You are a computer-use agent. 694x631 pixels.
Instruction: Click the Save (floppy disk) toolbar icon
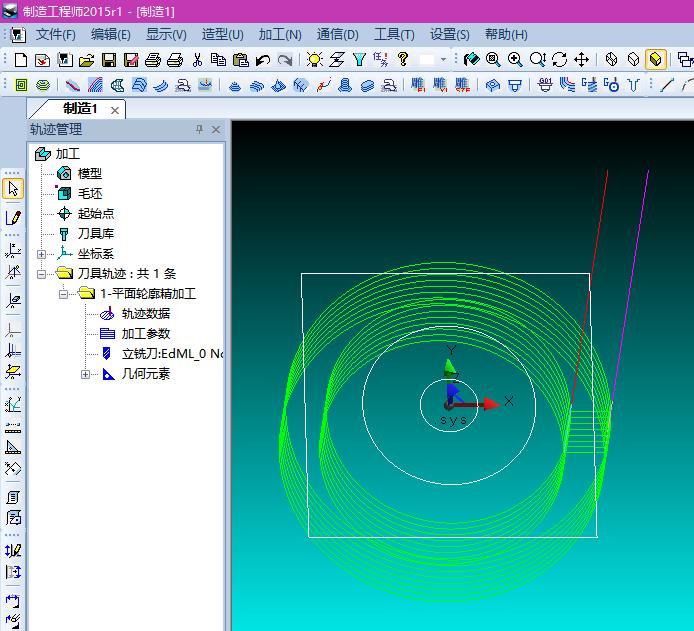coord(108,60)
